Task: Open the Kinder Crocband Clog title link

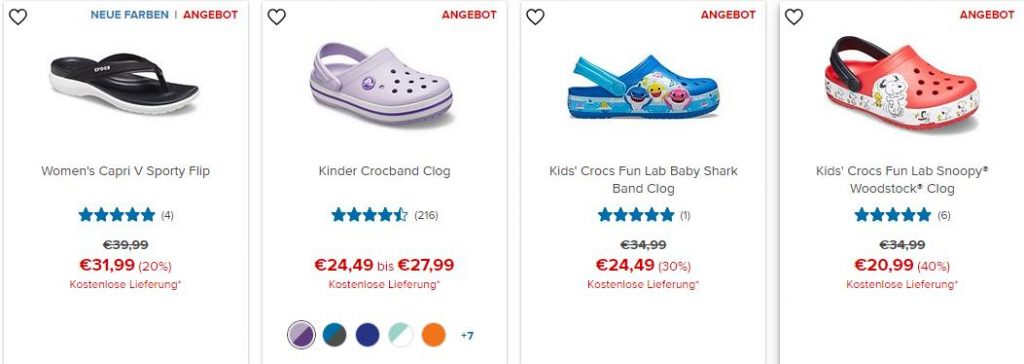Action: click(385, 171)
